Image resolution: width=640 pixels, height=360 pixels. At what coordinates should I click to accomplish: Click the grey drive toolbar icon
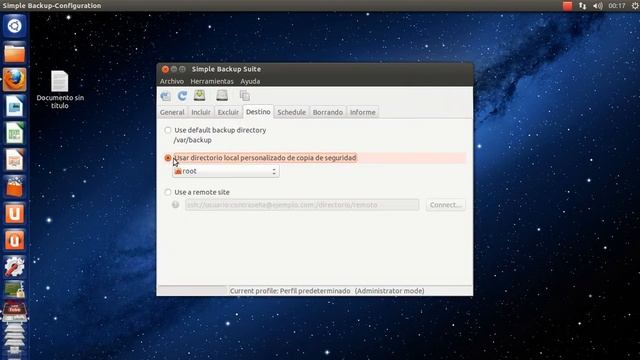[222, 95]
